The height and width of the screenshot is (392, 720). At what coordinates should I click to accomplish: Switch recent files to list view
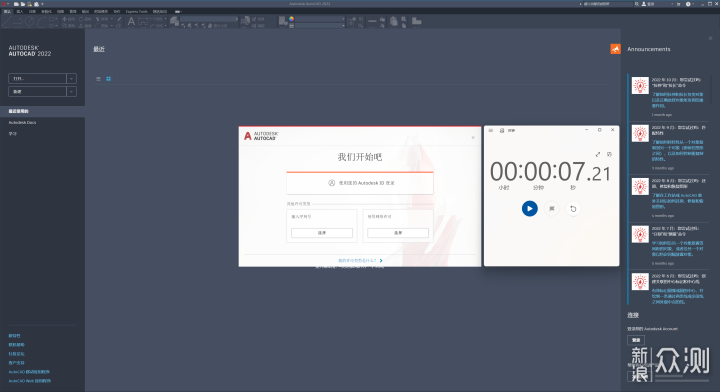pos(98,79)
